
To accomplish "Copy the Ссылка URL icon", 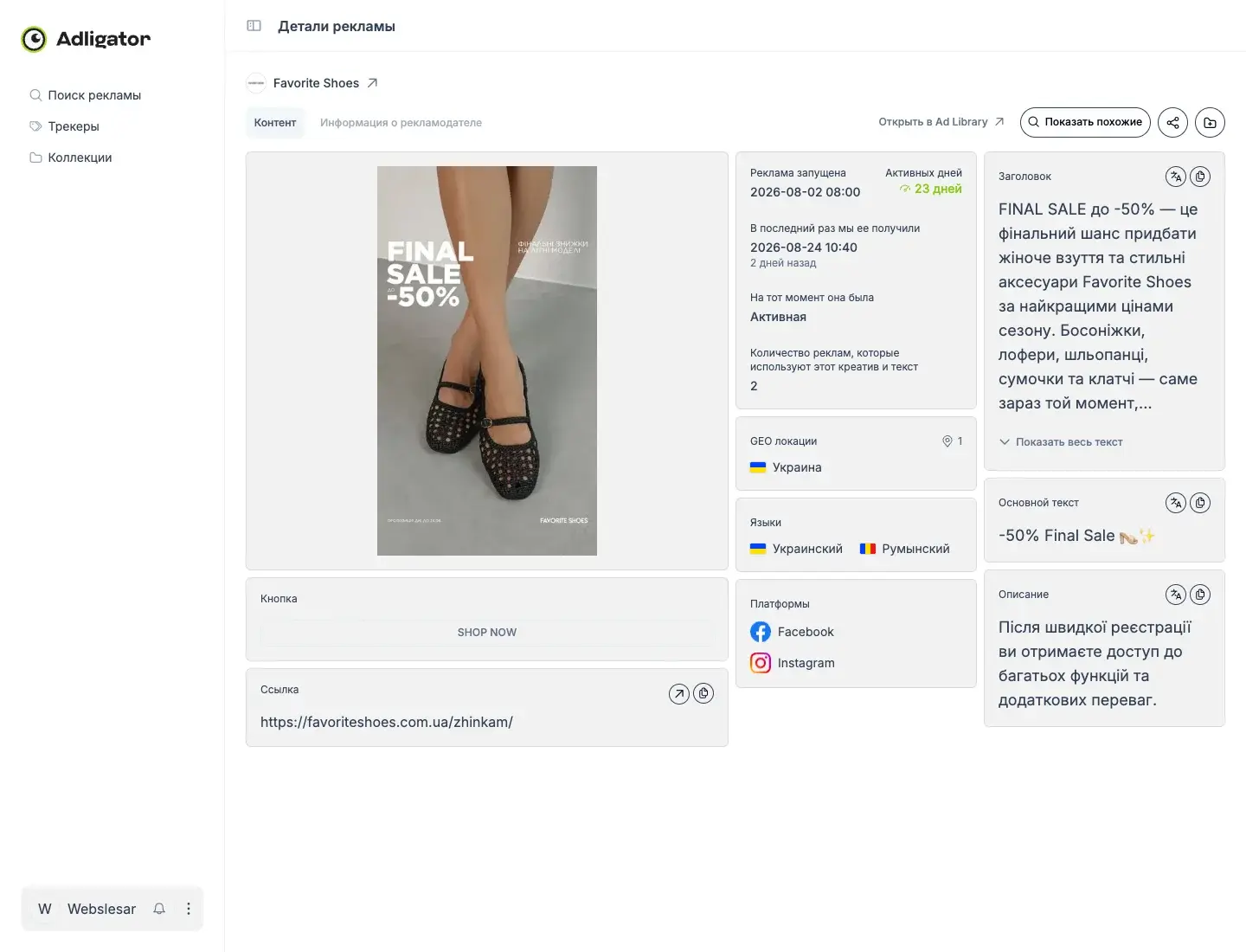I will click(x=703, y=693).
